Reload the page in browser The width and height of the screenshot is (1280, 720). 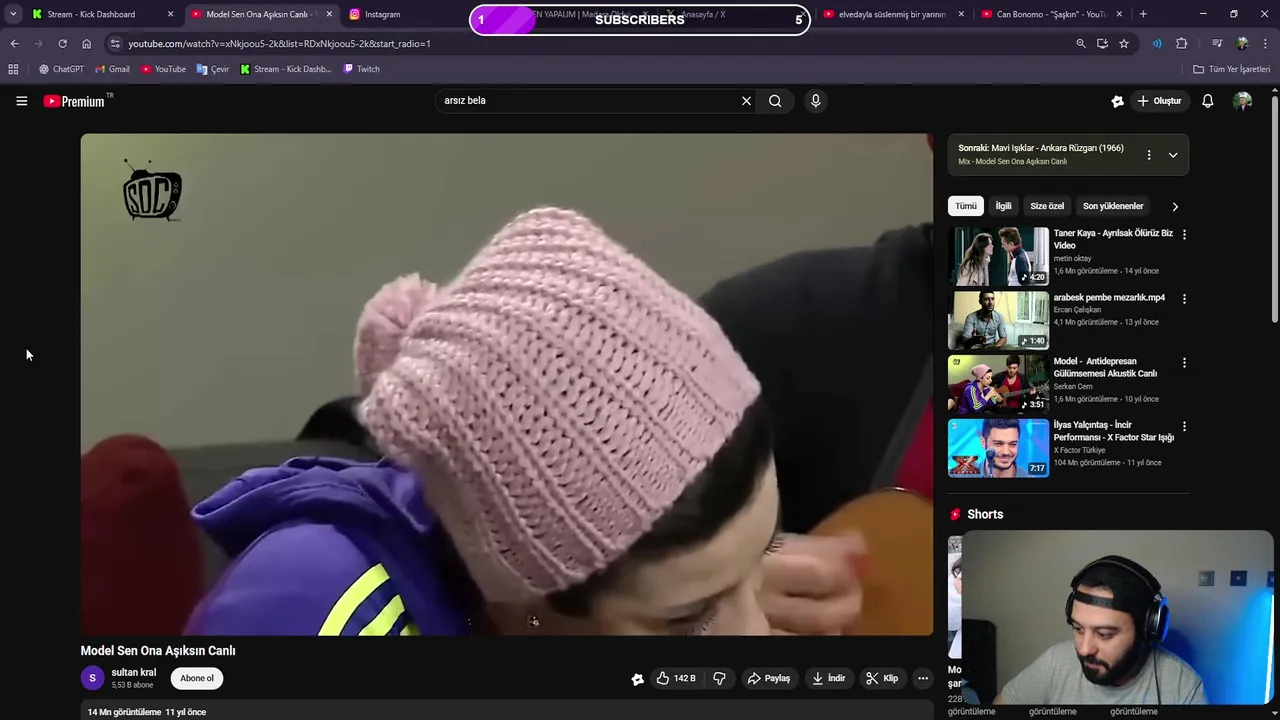pos(62,43)
